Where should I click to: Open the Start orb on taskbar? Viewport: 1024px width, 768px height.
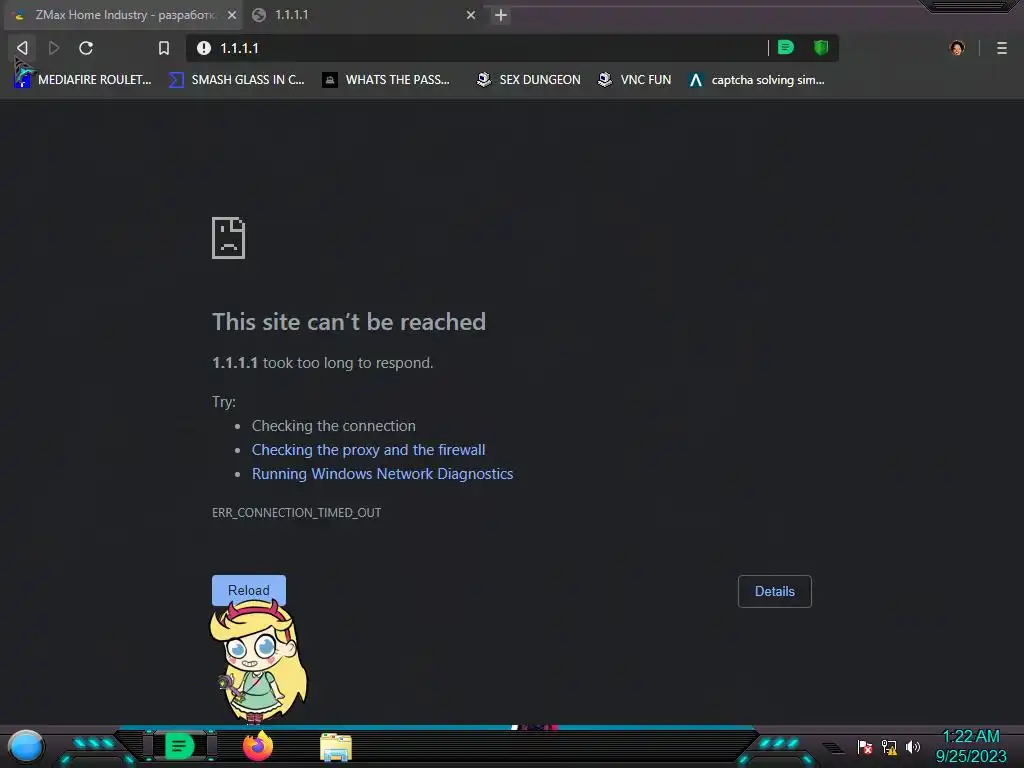[x=26, y=746]
